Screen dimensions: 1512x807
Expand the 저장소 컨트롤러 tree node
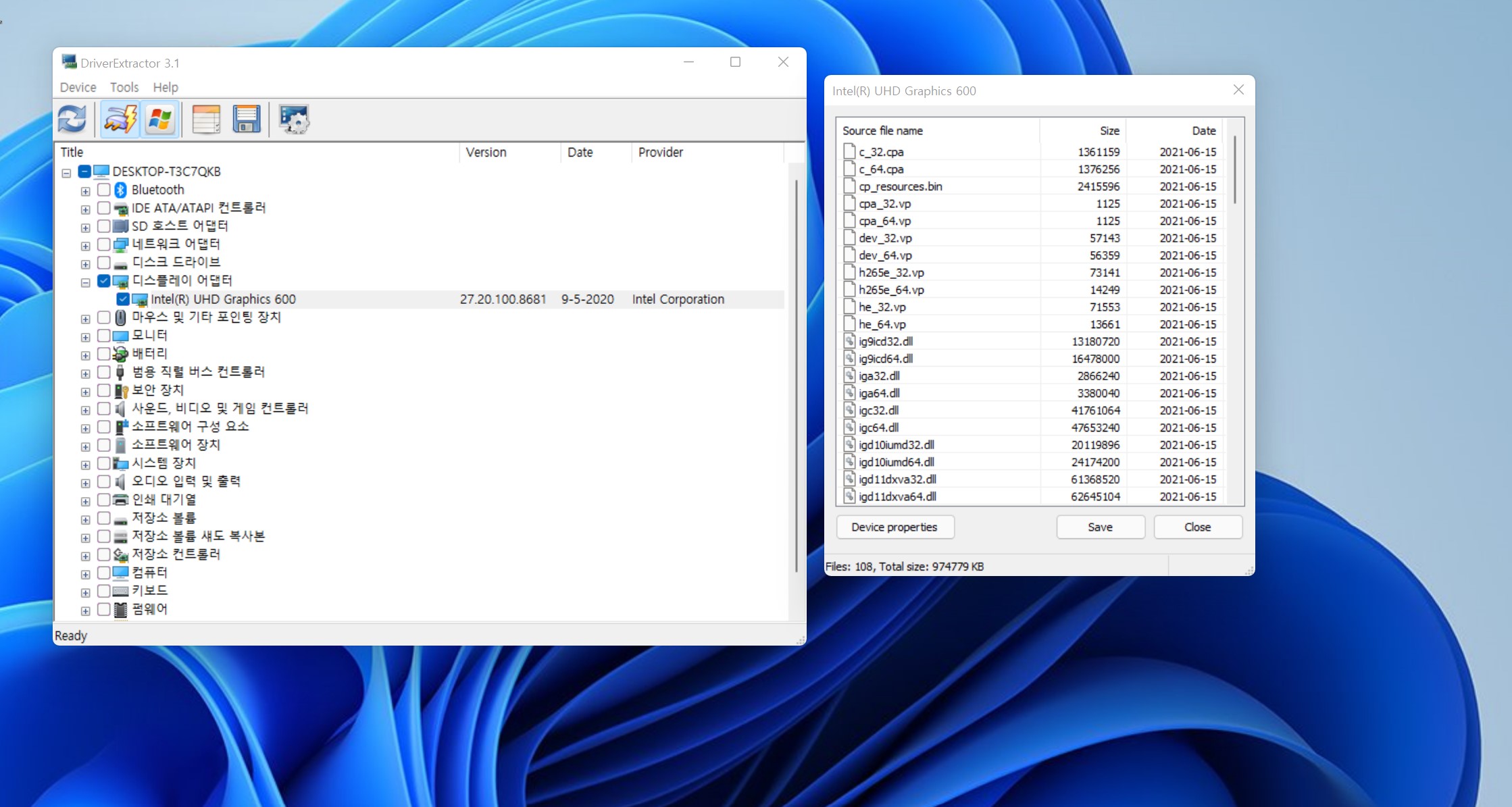click(85, 556)
